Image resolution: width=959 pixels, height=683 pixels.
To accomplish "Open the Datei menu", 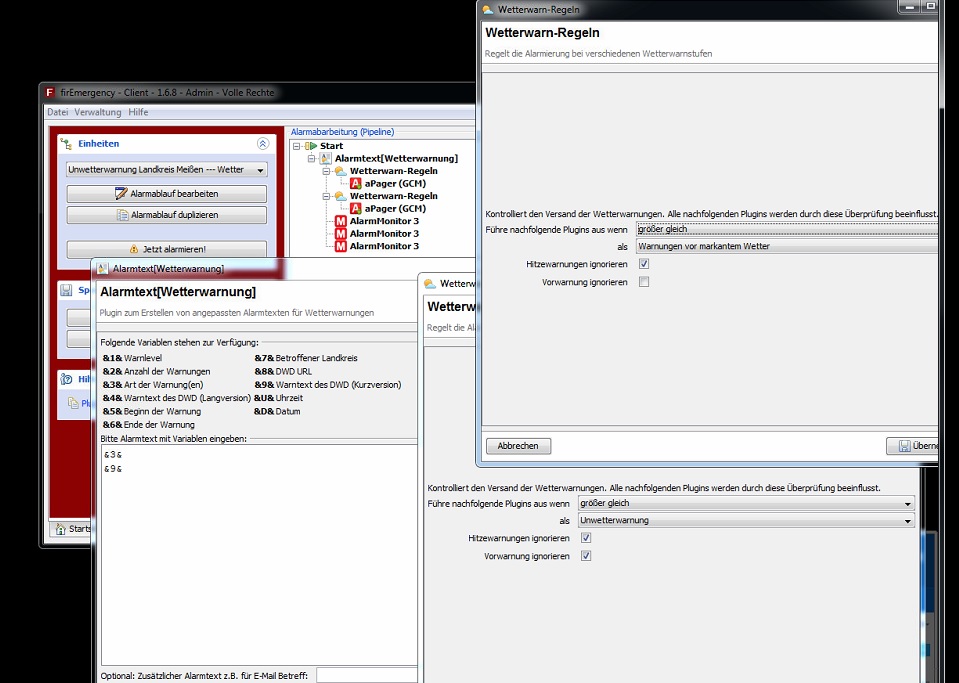I will [57, 112].
